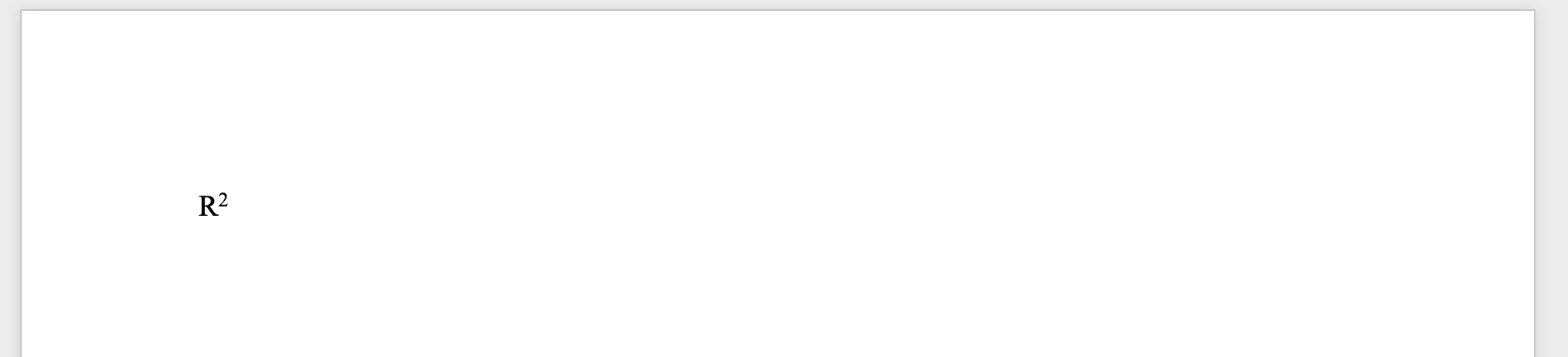Image resolution: width=1568 pixels, height=357 pixels.
Task: Place the cursor in the R² text line
Action: (213, 206)
